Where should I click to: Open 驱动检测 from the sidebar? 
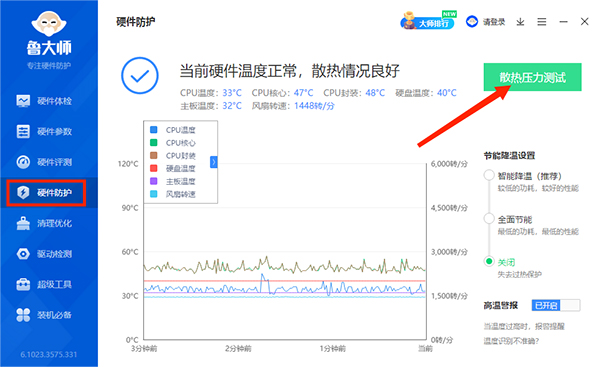tap(44, 254)
